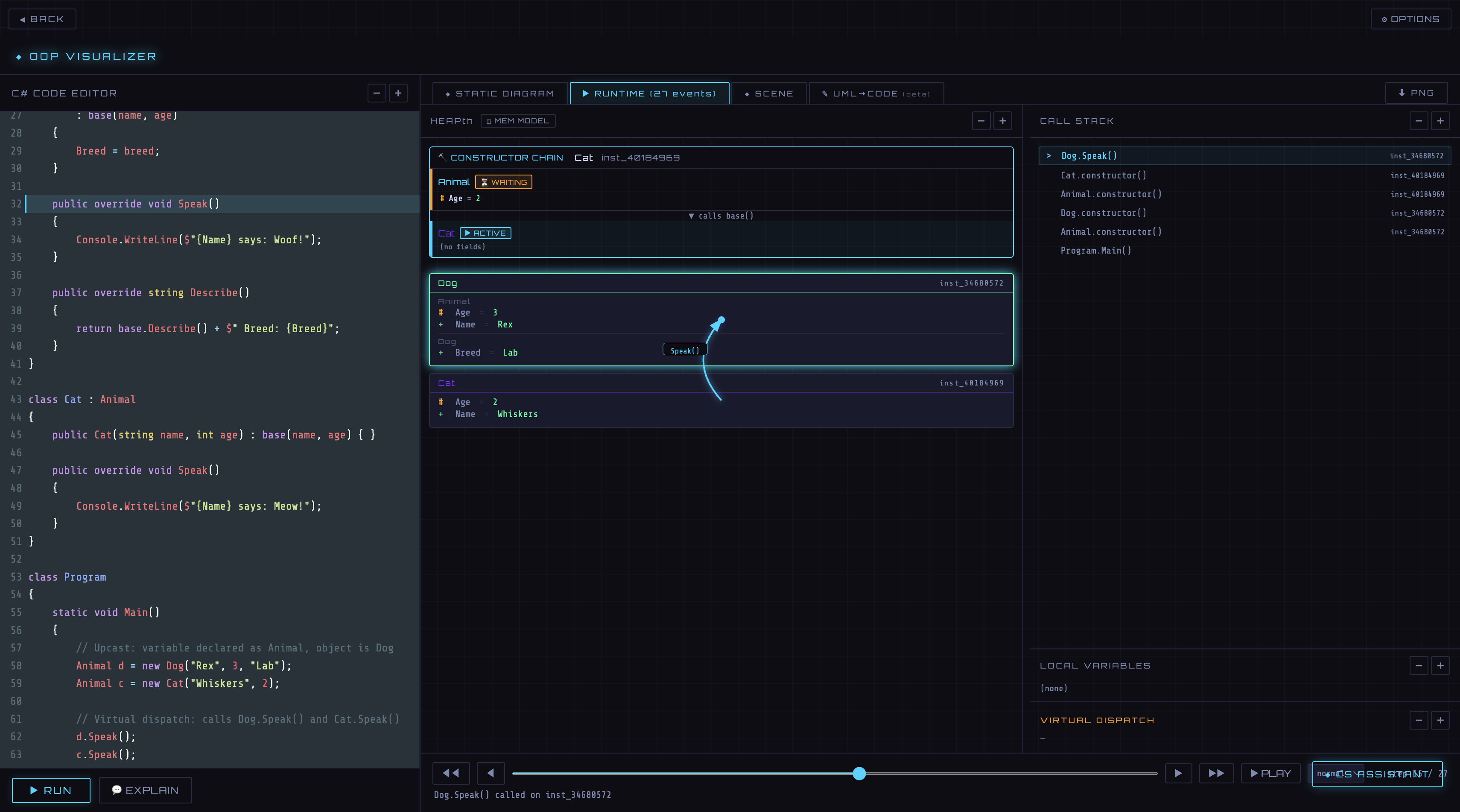The width and height of the screenshot is (1460, 812).
Task: Click the EXPLAIN button
Action: pyautogui.click(x=145, y=790)
